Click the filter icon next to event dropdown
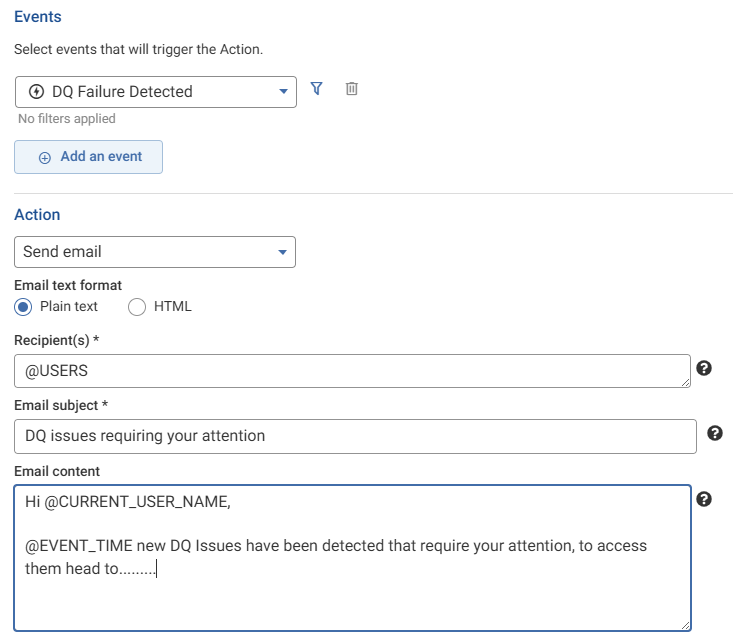The width and height of the screenshot is (733, 636). coord(317,89)
